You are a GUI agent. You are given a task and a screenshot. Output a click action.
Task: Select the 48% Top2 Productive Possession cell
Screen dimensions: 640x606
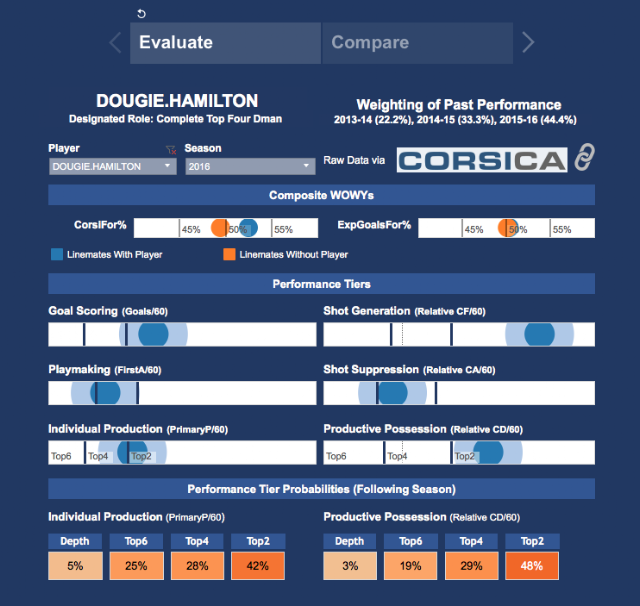pyautogui.click(x=532, y=566)
